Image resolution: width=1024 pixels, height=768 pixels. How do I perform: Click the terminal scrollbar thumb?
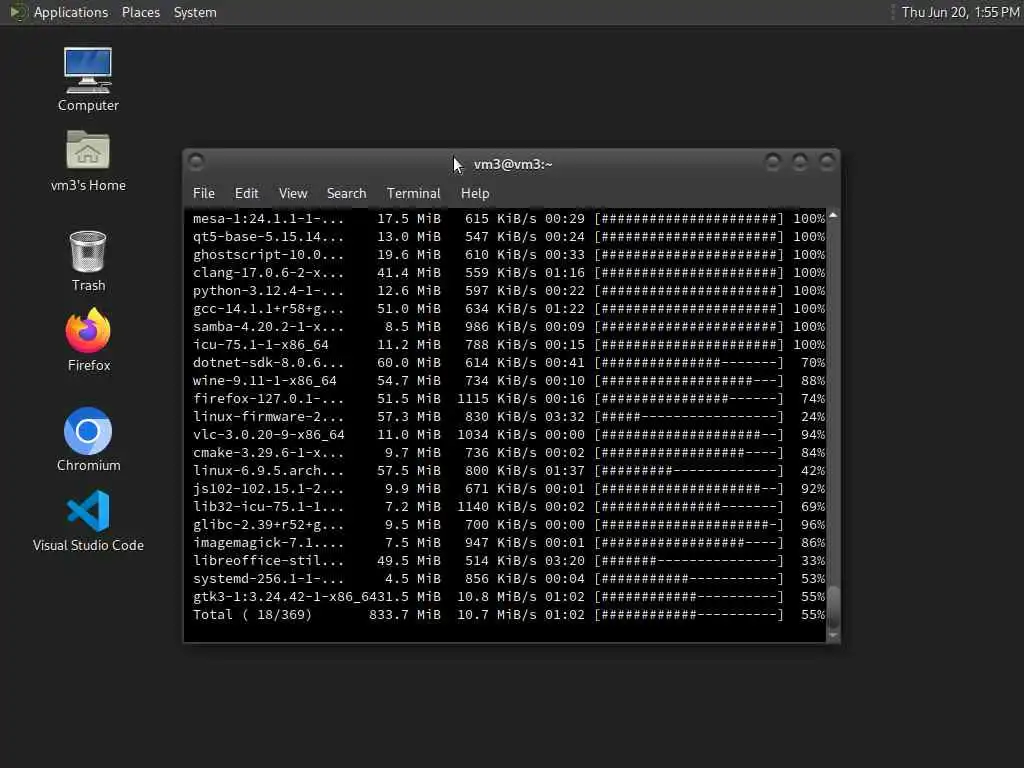pyautogui.click(x=833, y=606)
